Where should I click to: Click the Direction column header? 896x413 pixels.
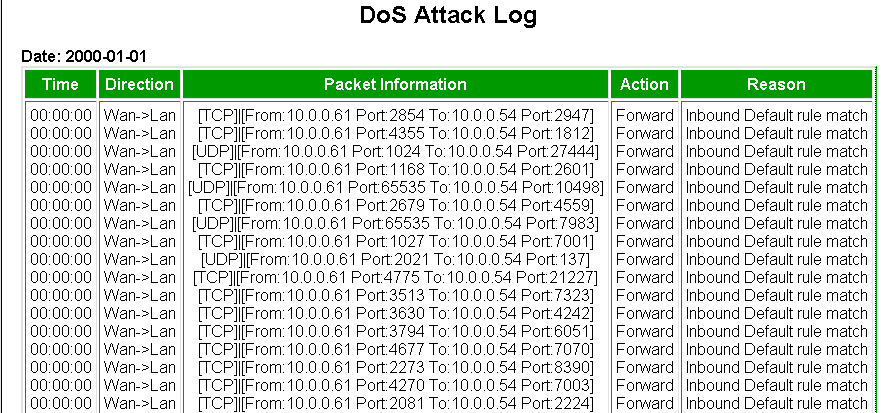(x=139, y=84)
